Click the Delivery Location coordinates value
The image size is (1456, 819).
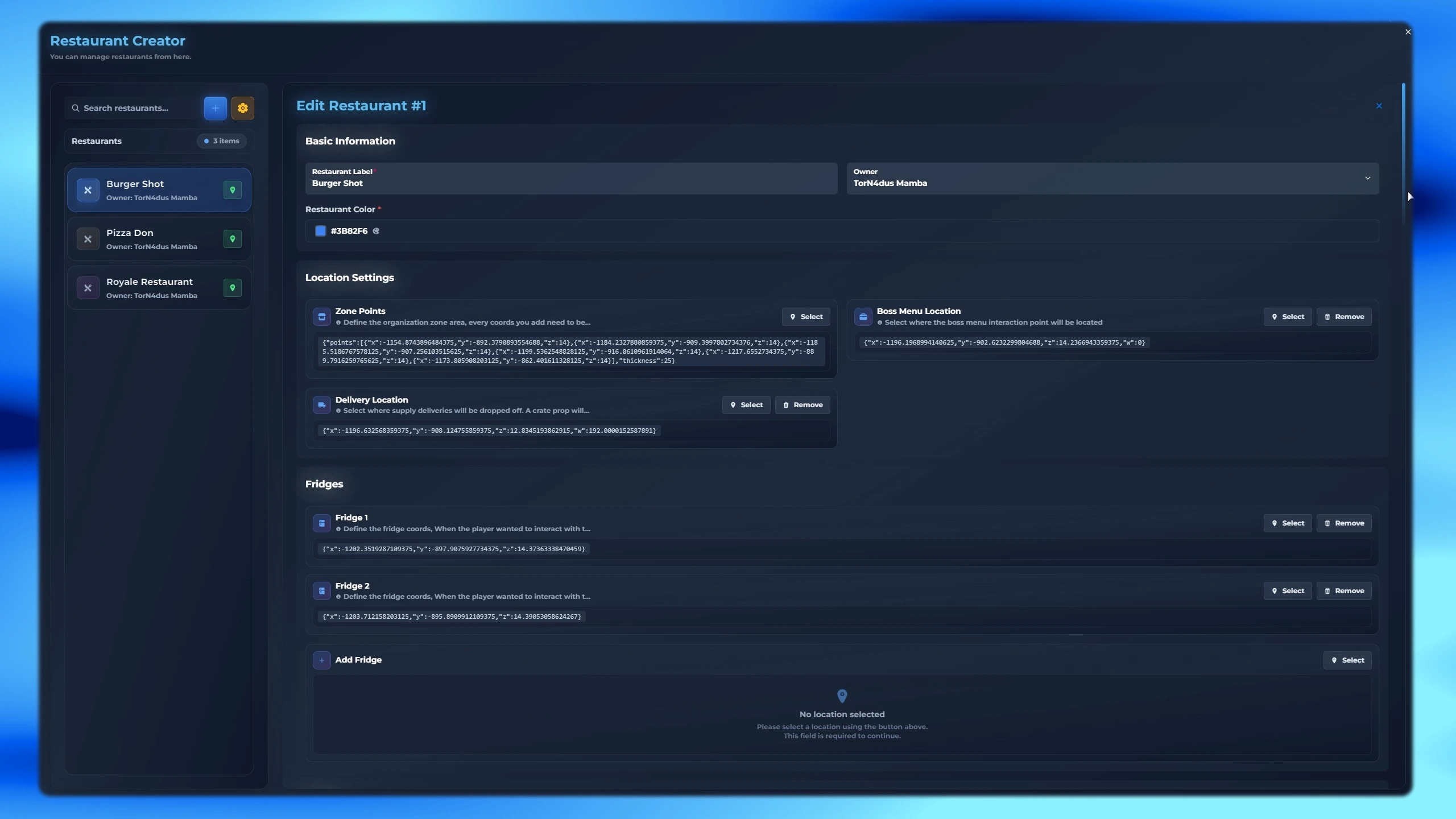click(489, 431)
